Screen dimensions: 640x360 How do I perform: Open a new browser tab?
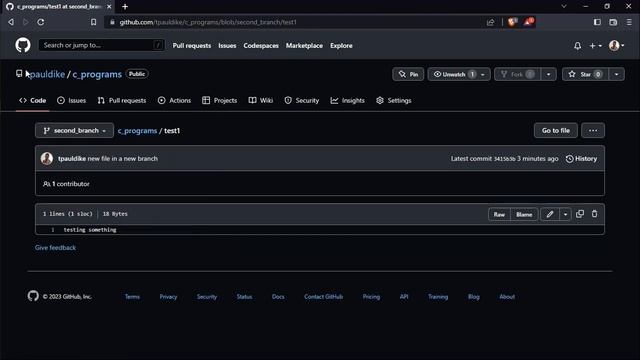125,7
